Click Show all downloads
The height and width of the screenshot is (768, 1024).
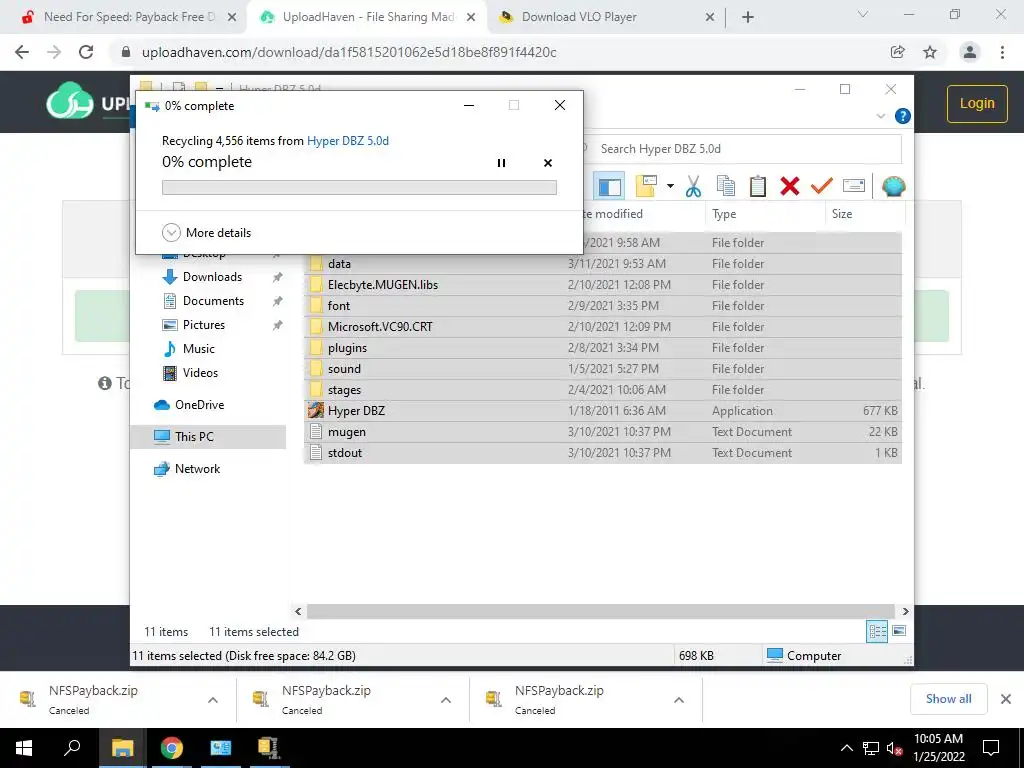pyautogui.click(x=948, y=699)
